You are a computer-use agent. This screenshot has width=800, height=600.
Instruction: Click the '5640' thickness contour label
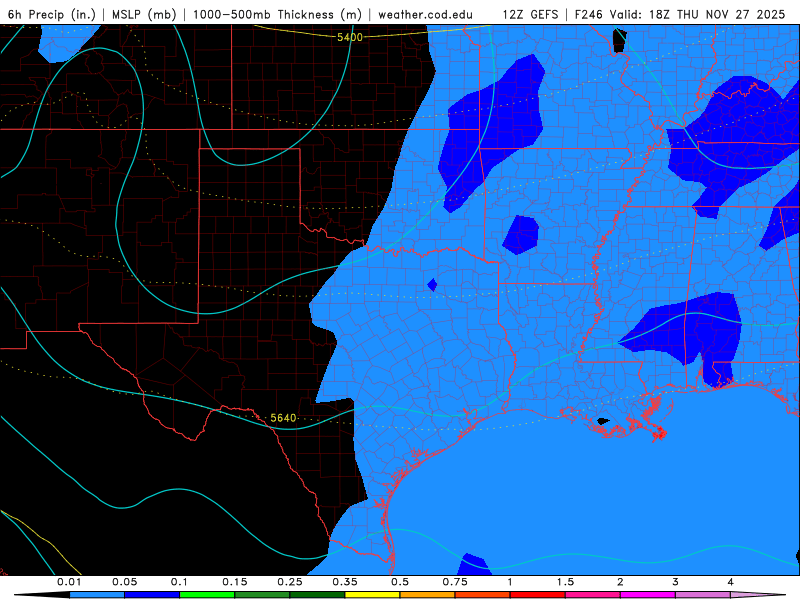(283, 418)
